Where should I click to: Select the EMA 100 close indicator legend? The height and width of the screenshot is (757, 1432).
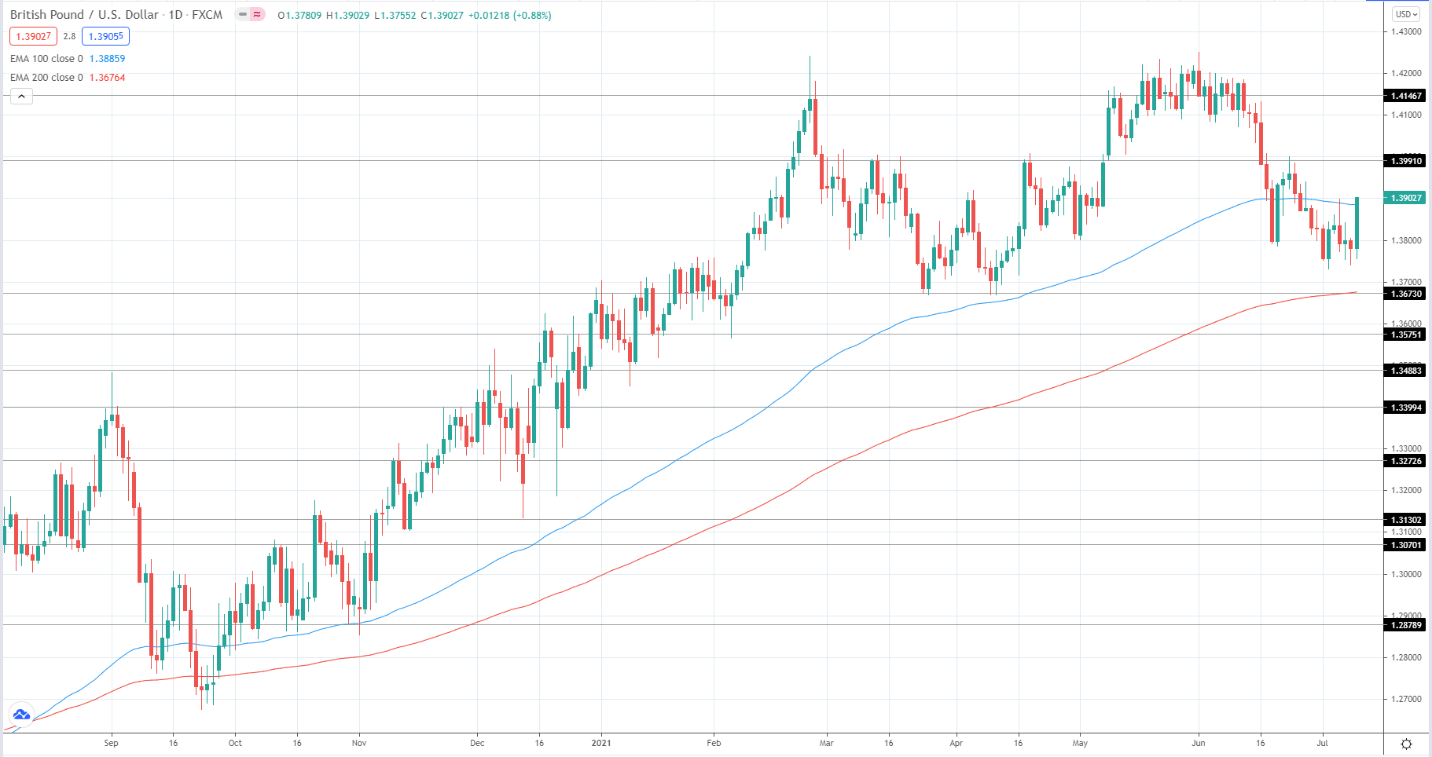click(x=47, y=59)
